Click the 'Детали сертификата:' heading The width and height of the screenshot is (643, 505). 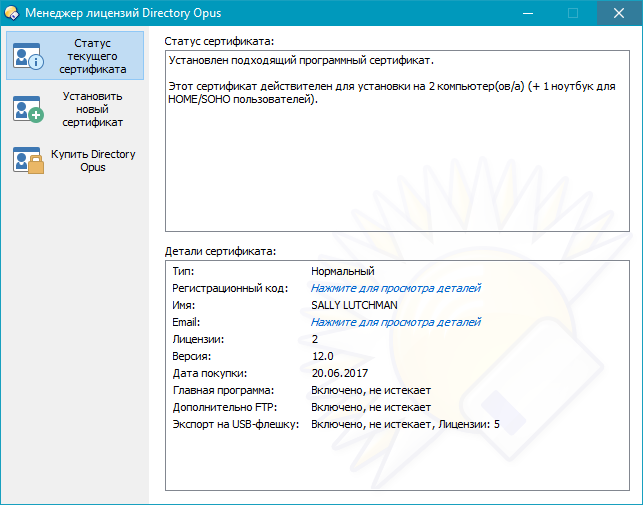[221, 251]
